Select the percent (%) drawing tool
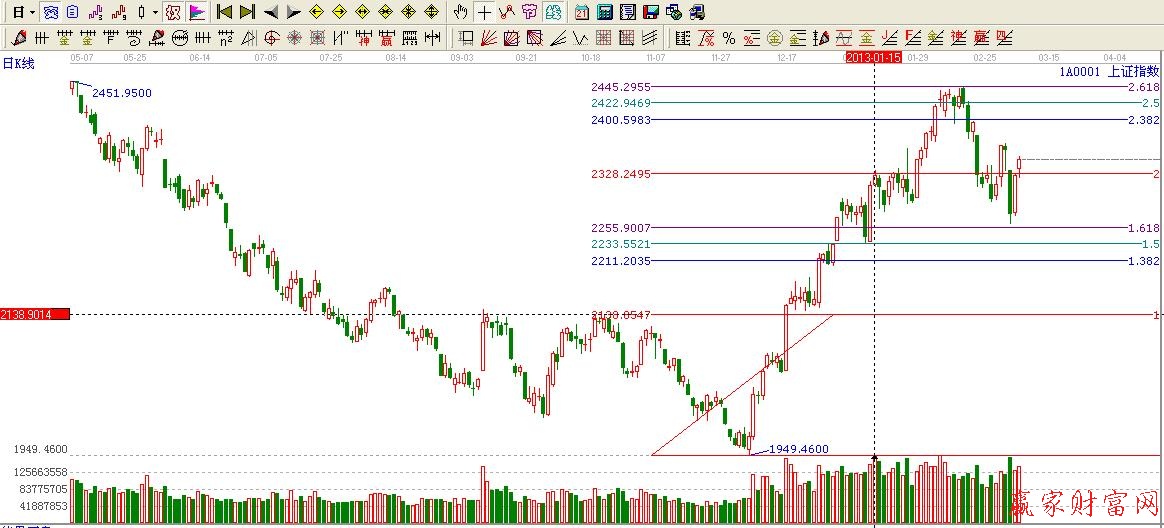Screen dimensions: 1164x528 (729, 38)
